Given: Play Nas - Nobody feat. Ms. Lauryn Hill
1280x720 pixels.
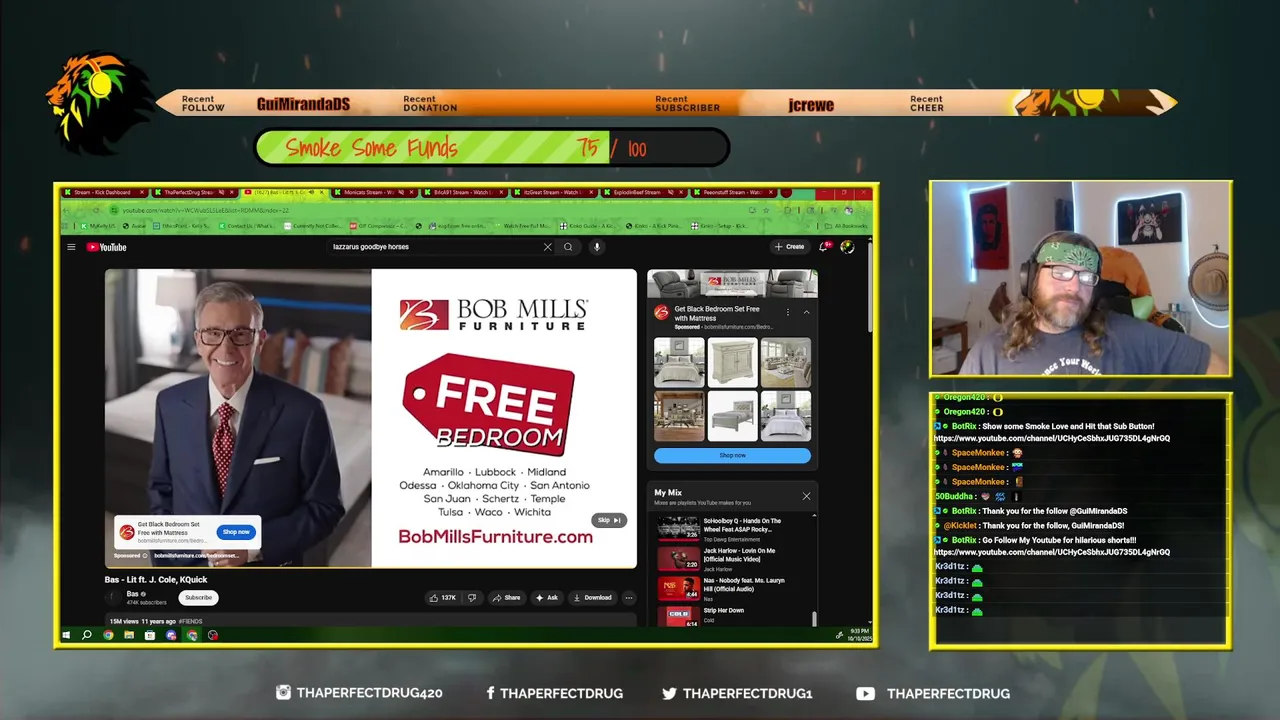Looking at the screenshot, I should coord(733,588).
